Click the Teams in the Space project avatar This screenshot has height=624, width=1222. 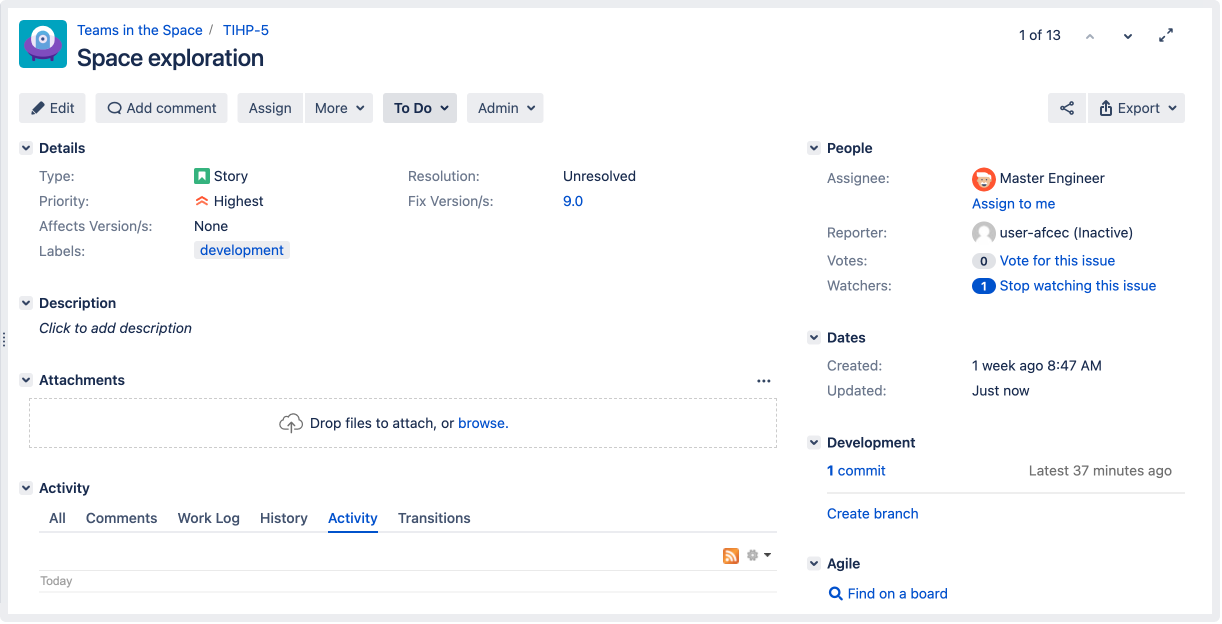(x=43, y=44)
